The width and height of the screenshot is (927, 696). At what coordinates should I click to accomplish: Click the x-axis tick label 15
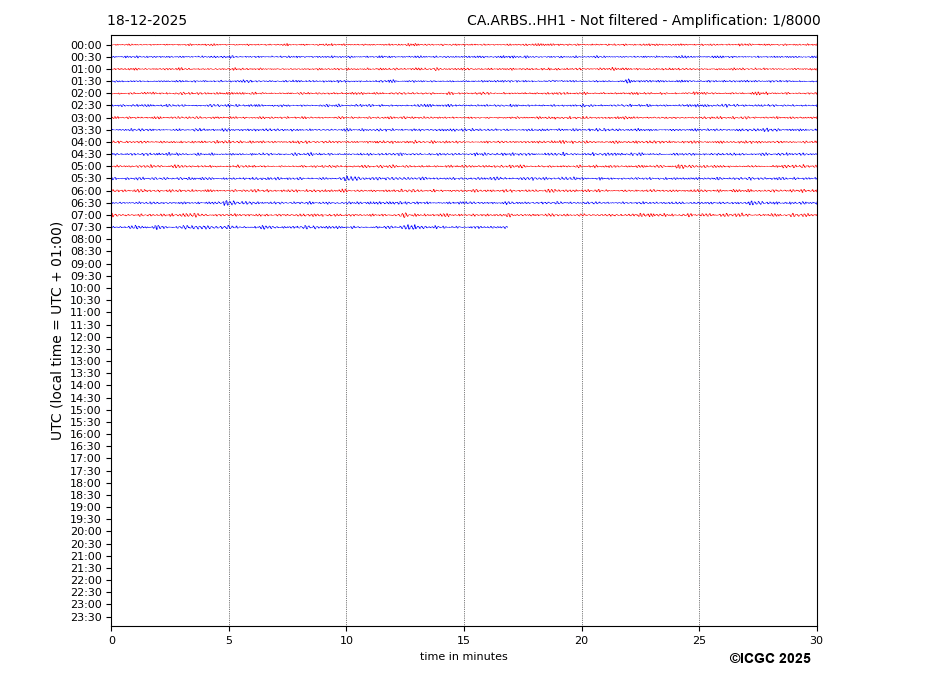(464, 640)
